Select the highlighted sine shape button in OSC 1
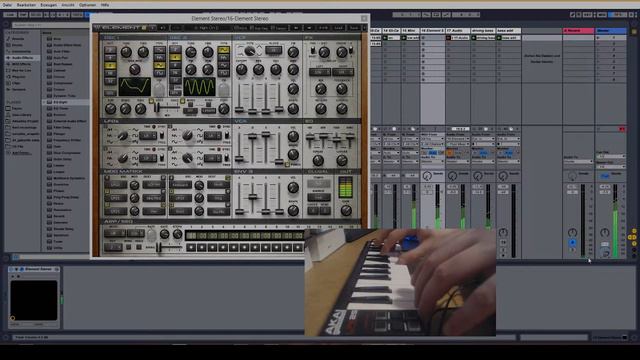Screen dimensions: 640x360 pos(159,65)
